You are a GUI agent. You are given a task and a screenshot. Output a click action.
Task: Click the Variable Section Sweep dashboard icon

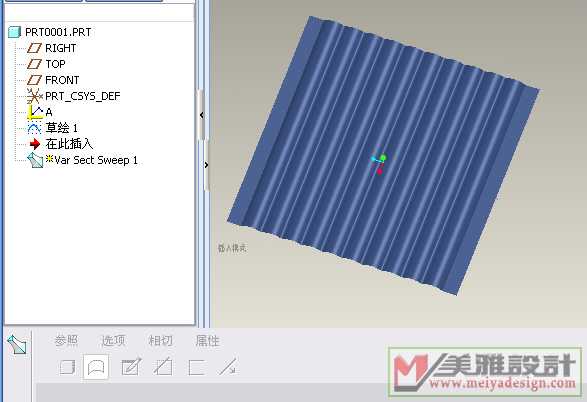point(17,344)
